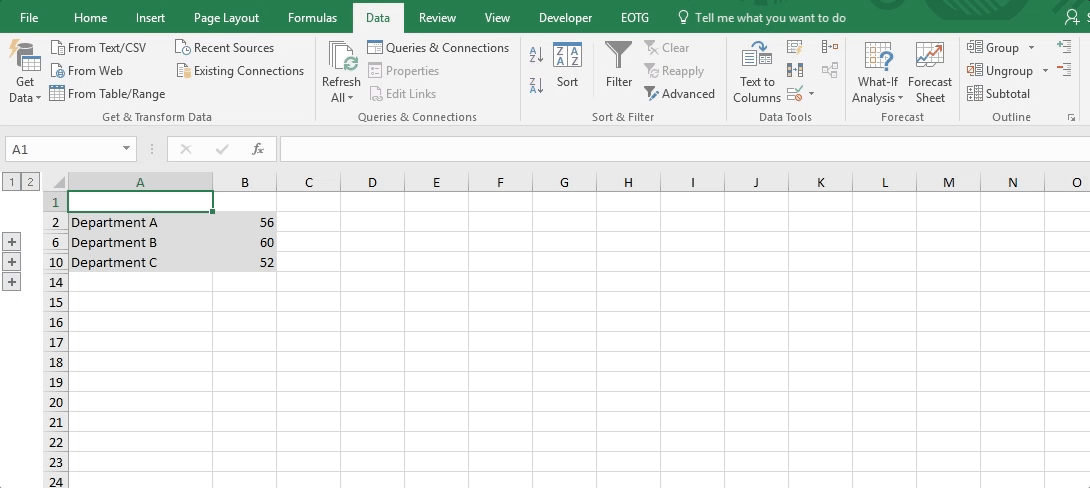Open the File tab

pyautogui.click(x=29, y=18)
